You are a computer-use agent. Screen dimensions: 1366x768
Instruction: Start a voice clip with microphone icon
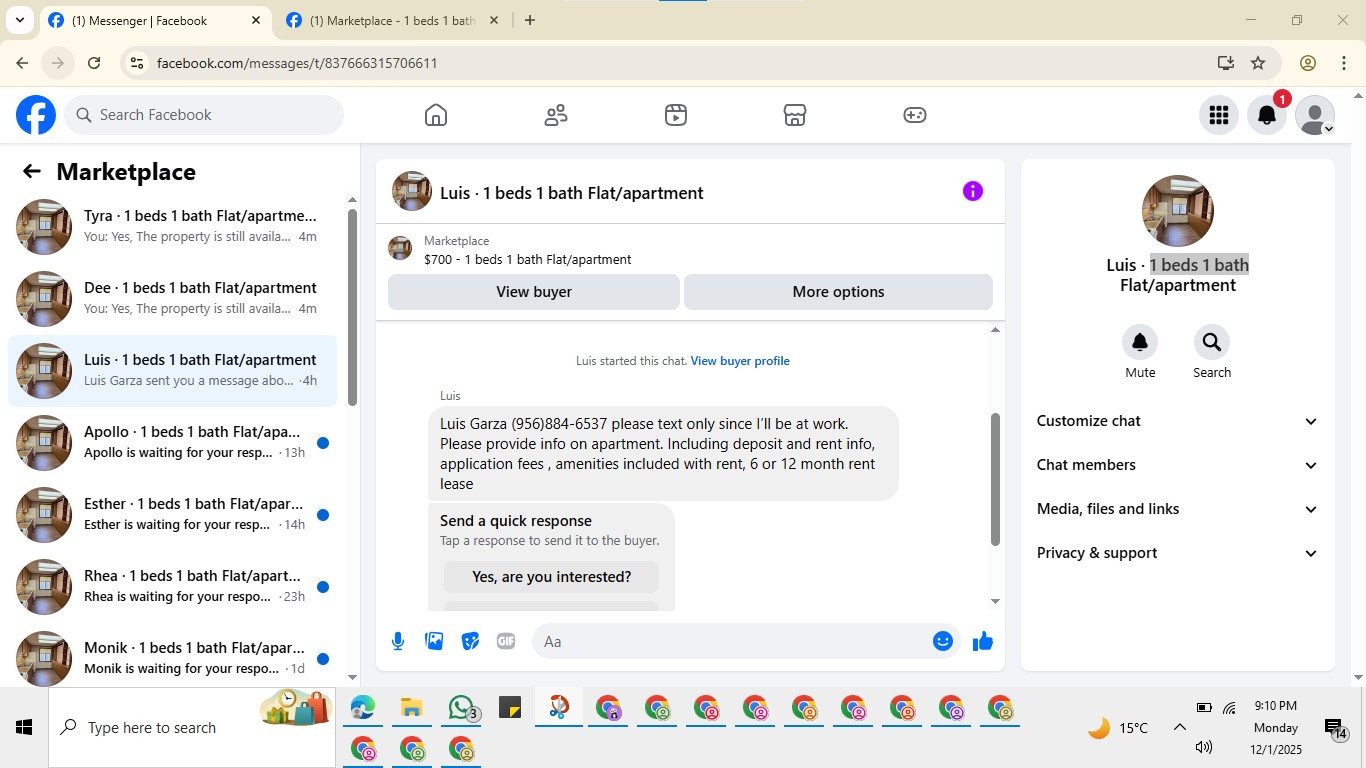tap(398, 641)
